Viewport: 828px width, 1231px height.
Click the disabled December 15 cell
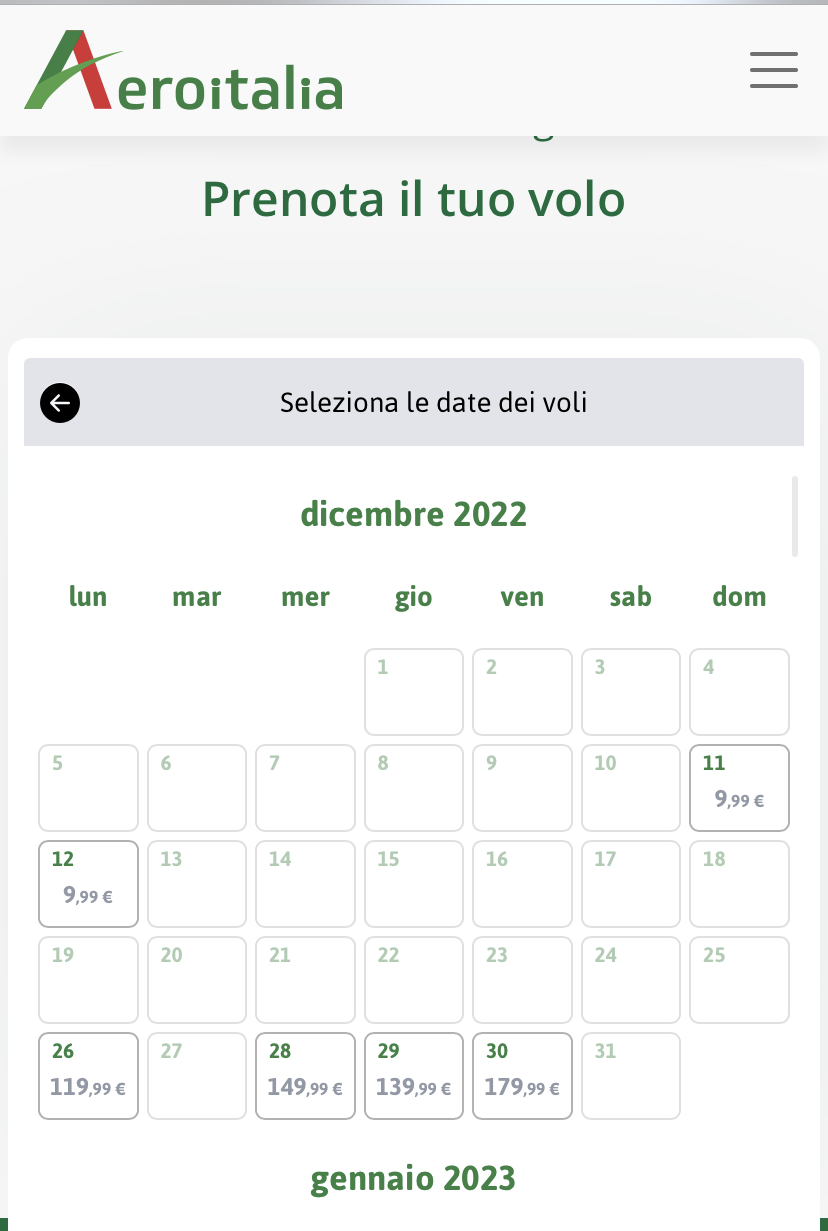[x=414, y=884]
